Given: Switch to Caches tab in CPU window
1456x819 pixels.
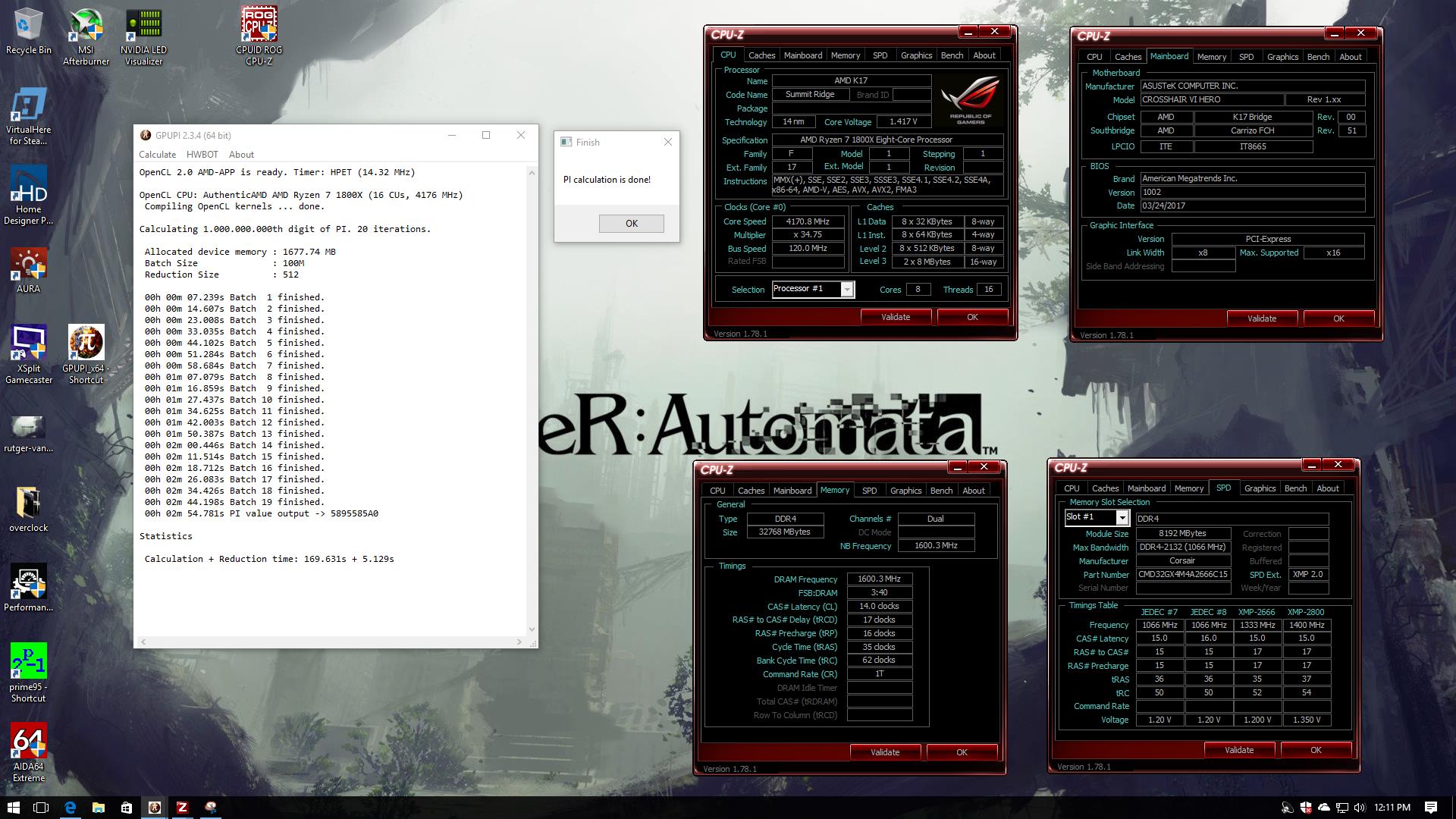Looking at the screenshot, I should (761, 55).
